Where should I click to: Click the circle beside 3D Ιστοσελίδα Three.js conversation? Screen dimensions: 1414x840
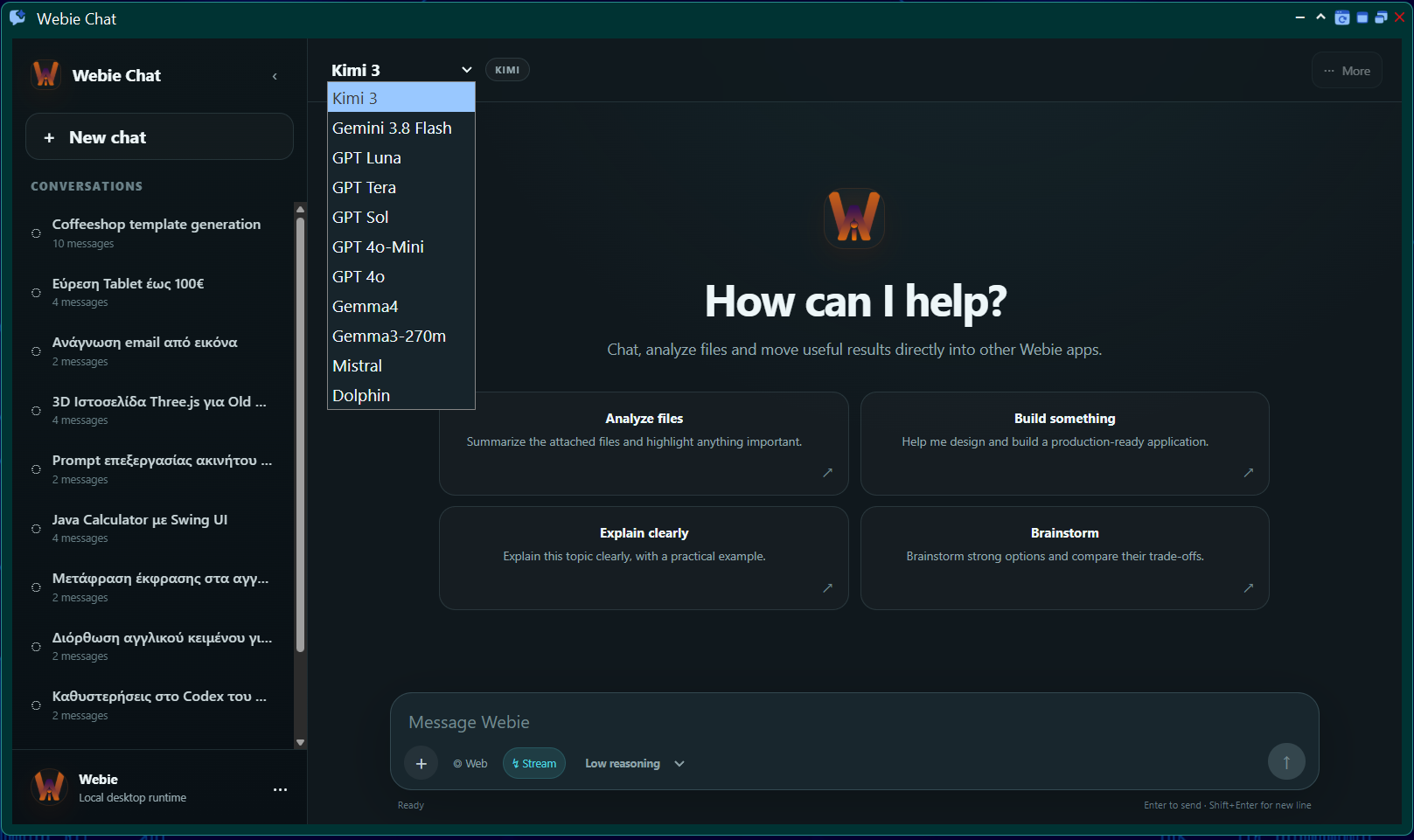36,411
